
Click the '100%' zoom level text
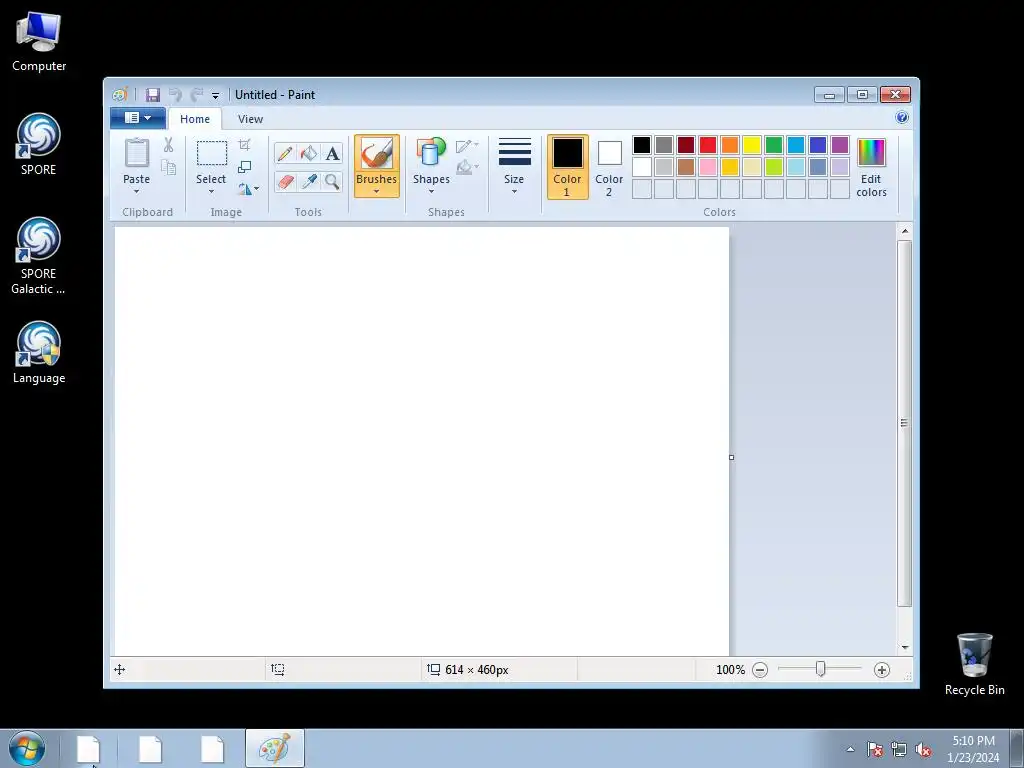coord(730,669)
